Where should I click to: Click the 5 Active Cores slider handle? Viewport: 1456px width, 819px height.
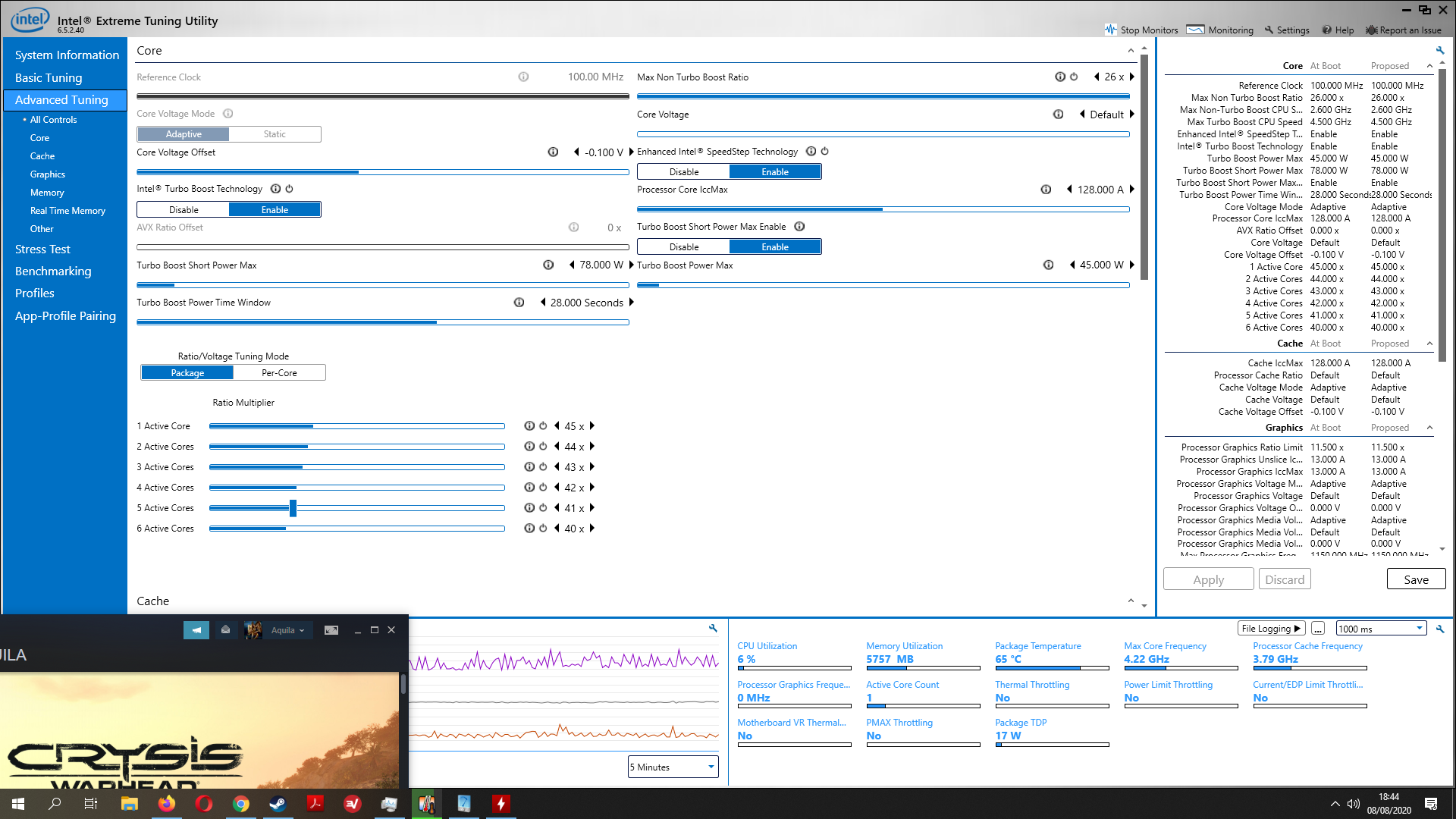coord(293,508)
